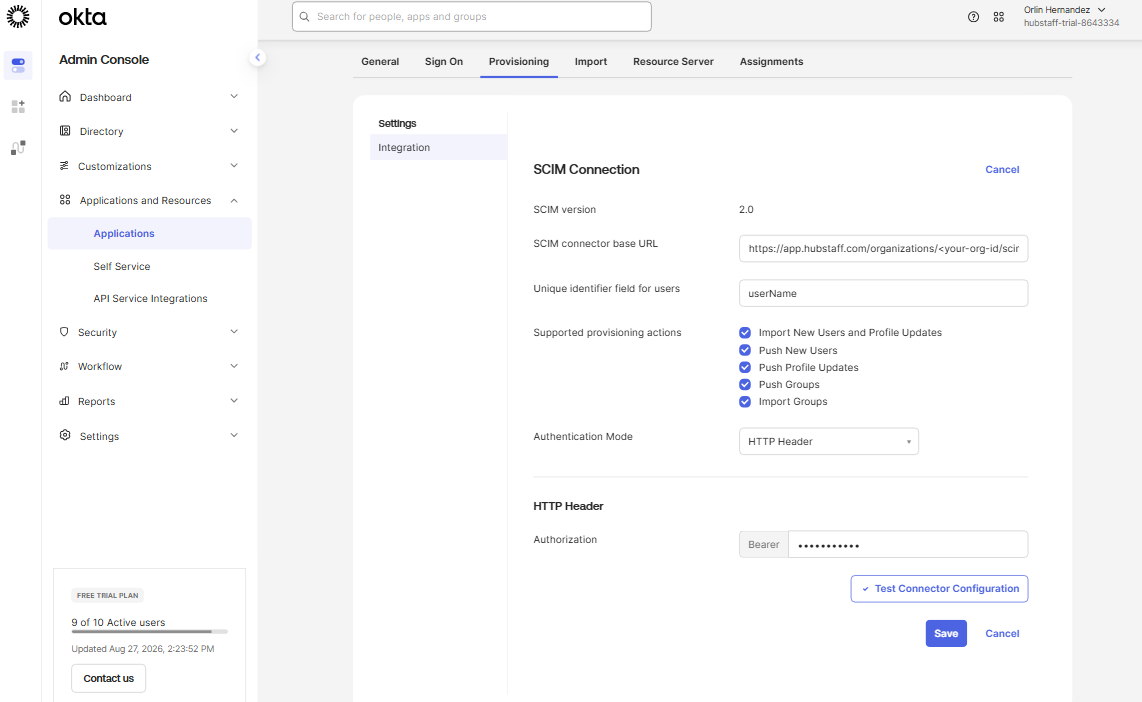Expand the Security sidebar section

tap(149, 332)
